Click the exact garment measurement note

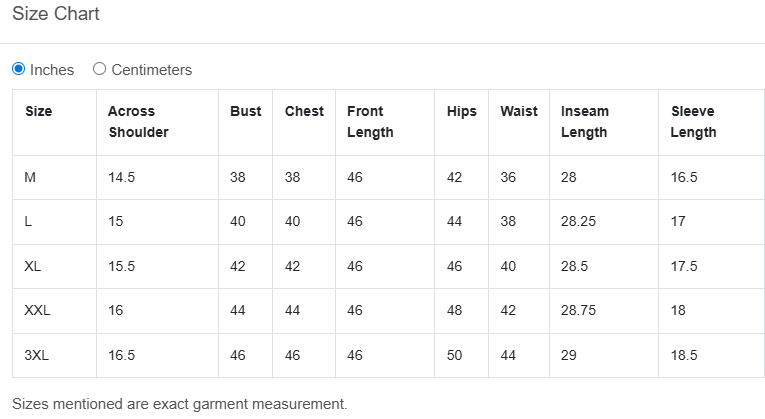click(180, 404)
